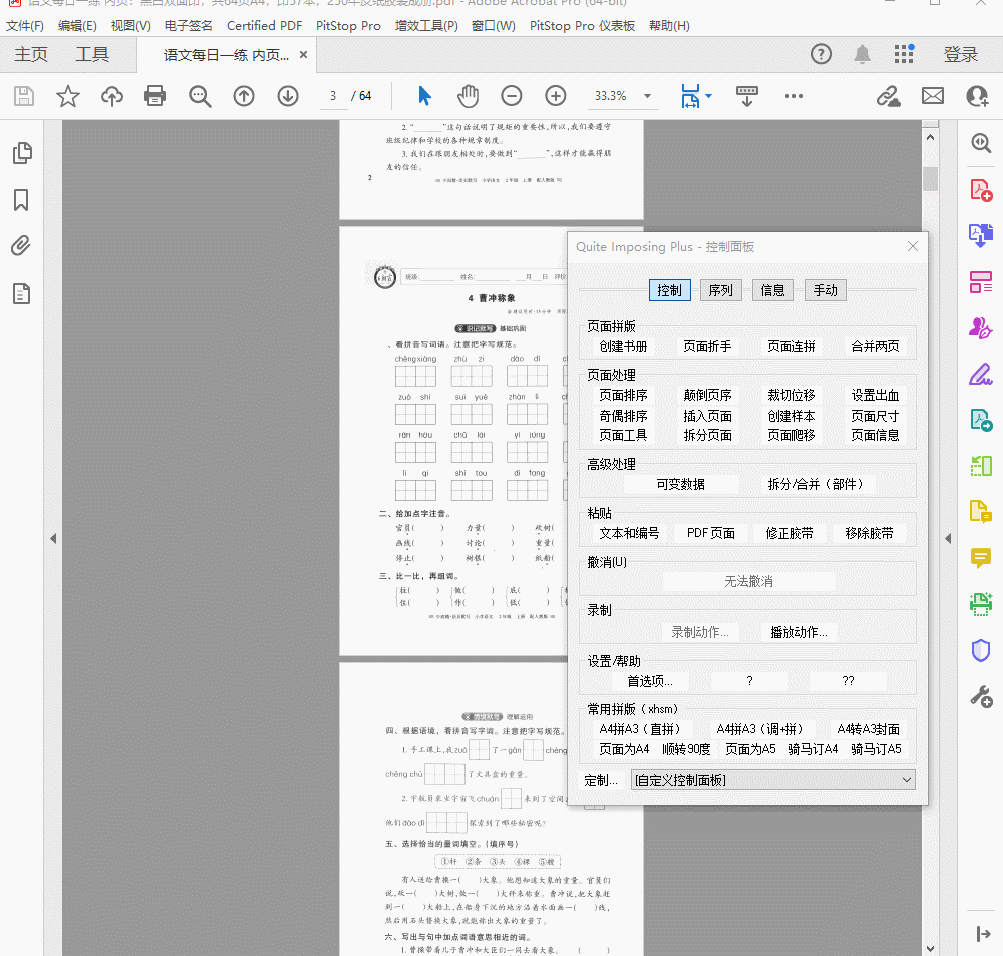Click the Save file icon
Image resolution: width=1003 pixels, height=956 pixels.
coord(24,96)
